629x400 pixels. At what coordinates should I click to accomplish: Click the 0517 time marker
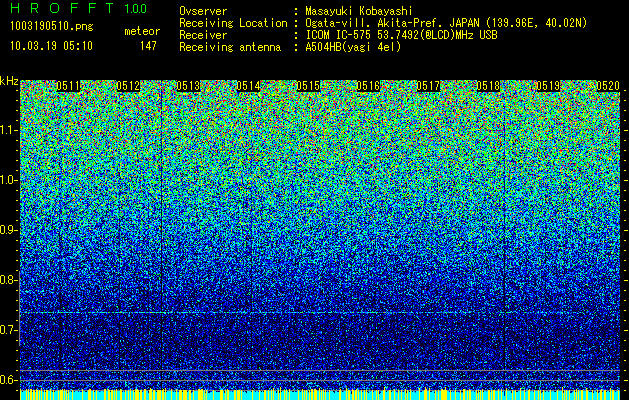pyautogui.click(x=428, y=86)
